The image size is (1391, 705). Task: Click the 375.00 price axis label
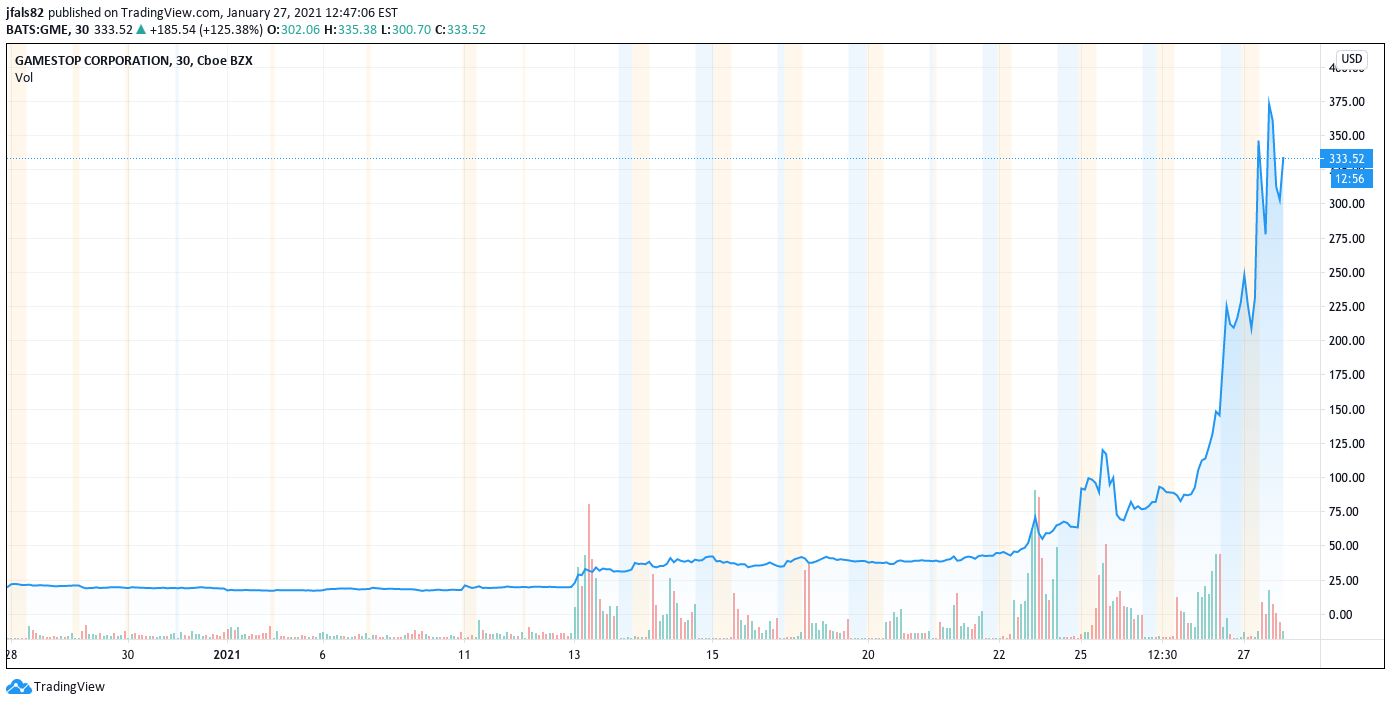1346,102
